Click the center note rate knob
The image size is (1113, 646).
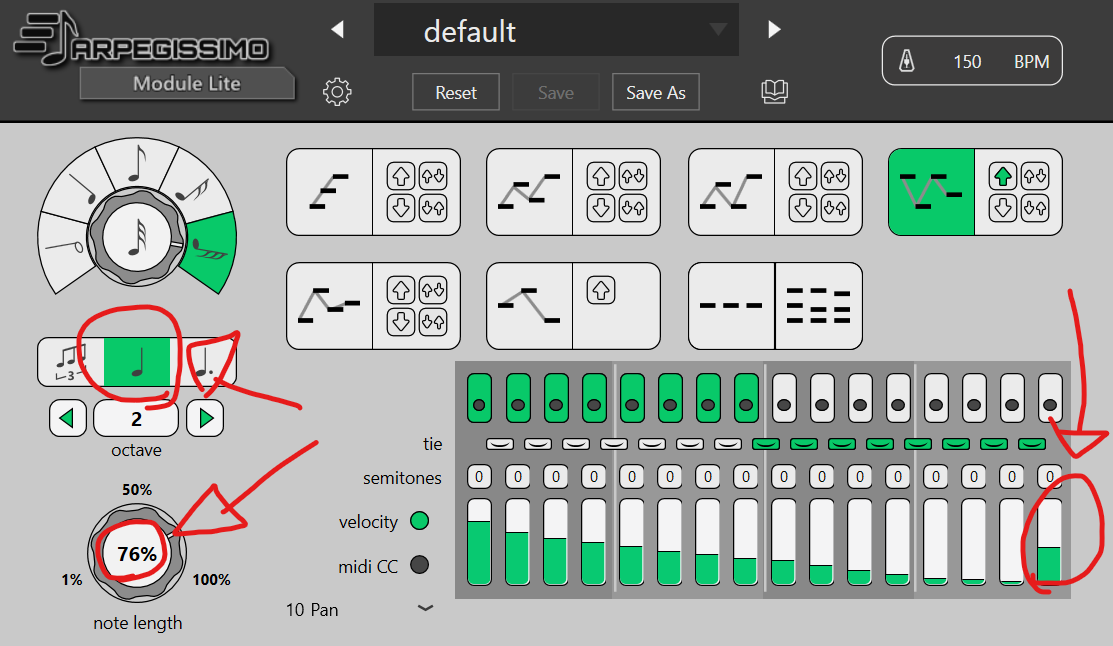click(x=137, y=238)
